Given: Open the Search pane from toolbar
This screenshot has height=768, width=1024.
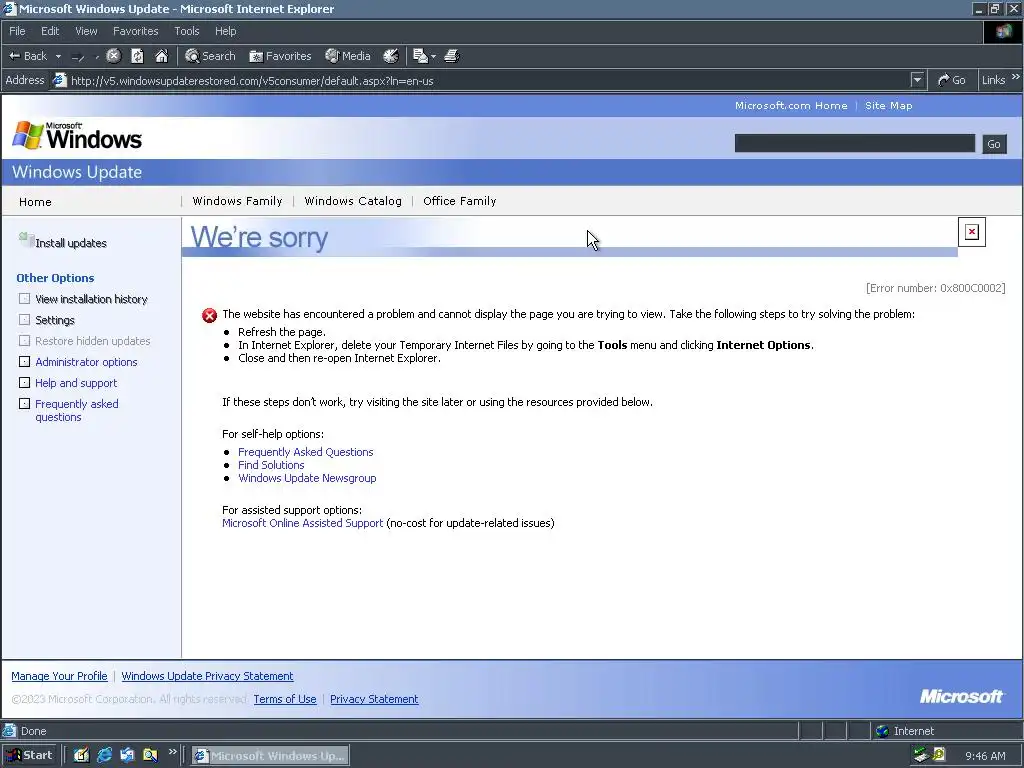Looking at the screenshot, I should (x=210, y=56).
